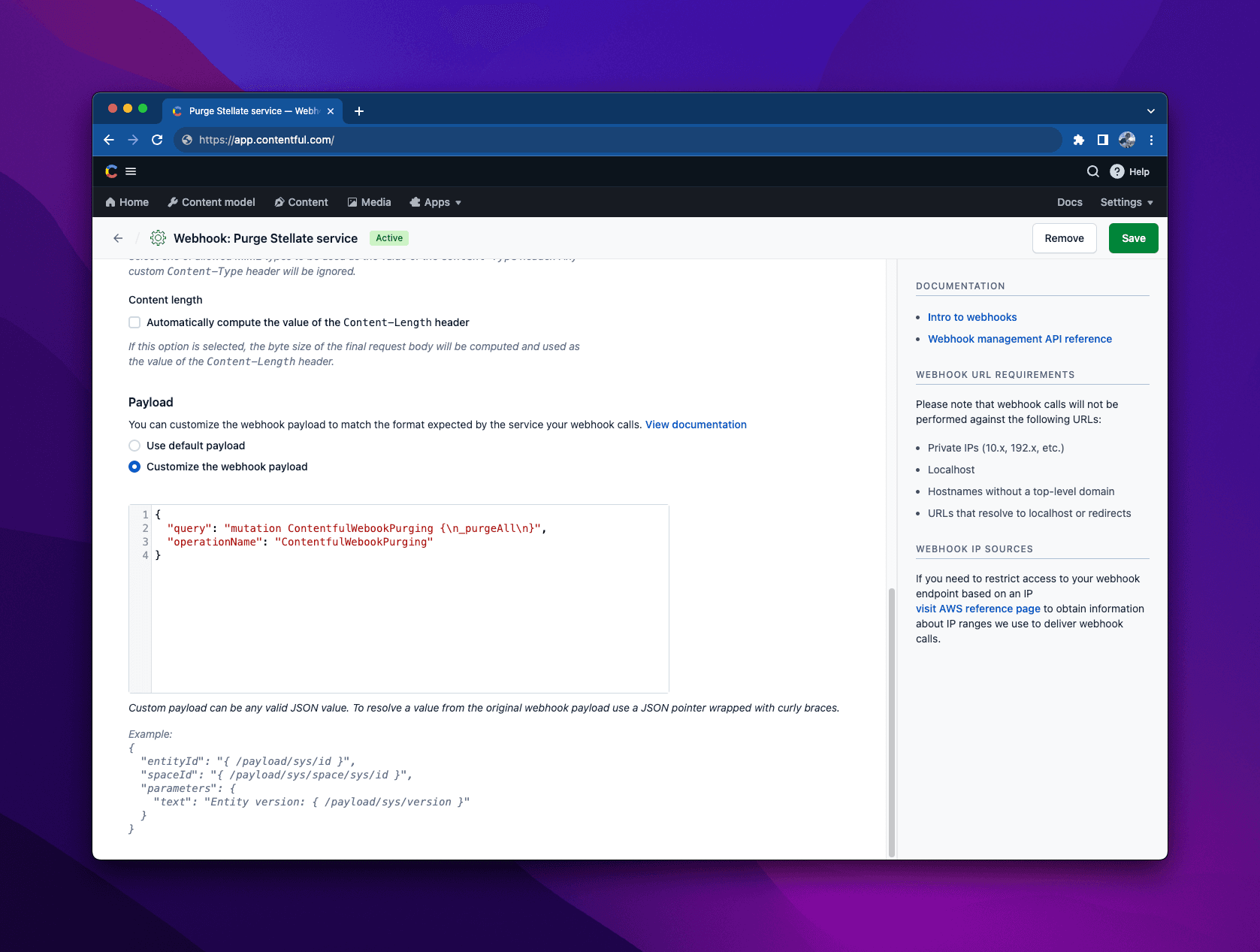The image size is (1260, 952).
Task: Click the gear icon beside the webhook title
Action: point(158,238)
